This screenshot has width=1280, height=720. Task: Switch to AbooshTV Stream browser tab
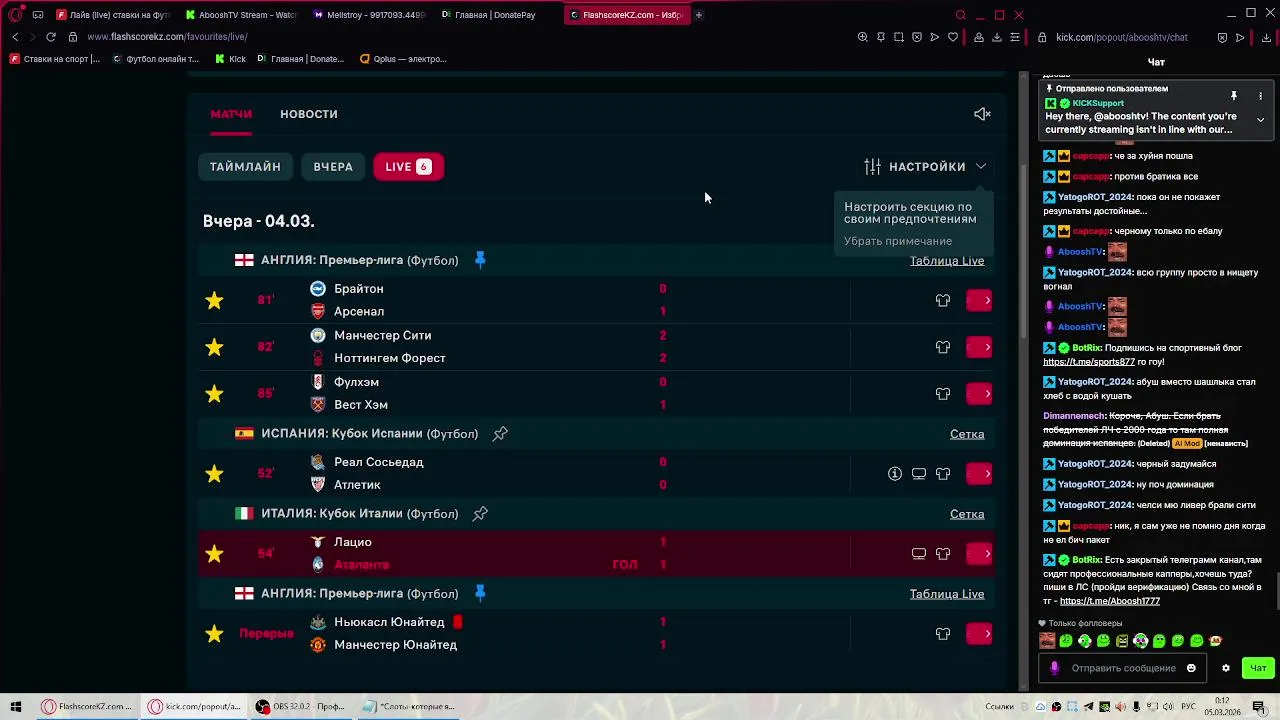pyautogui.click(x=241, y=15)
